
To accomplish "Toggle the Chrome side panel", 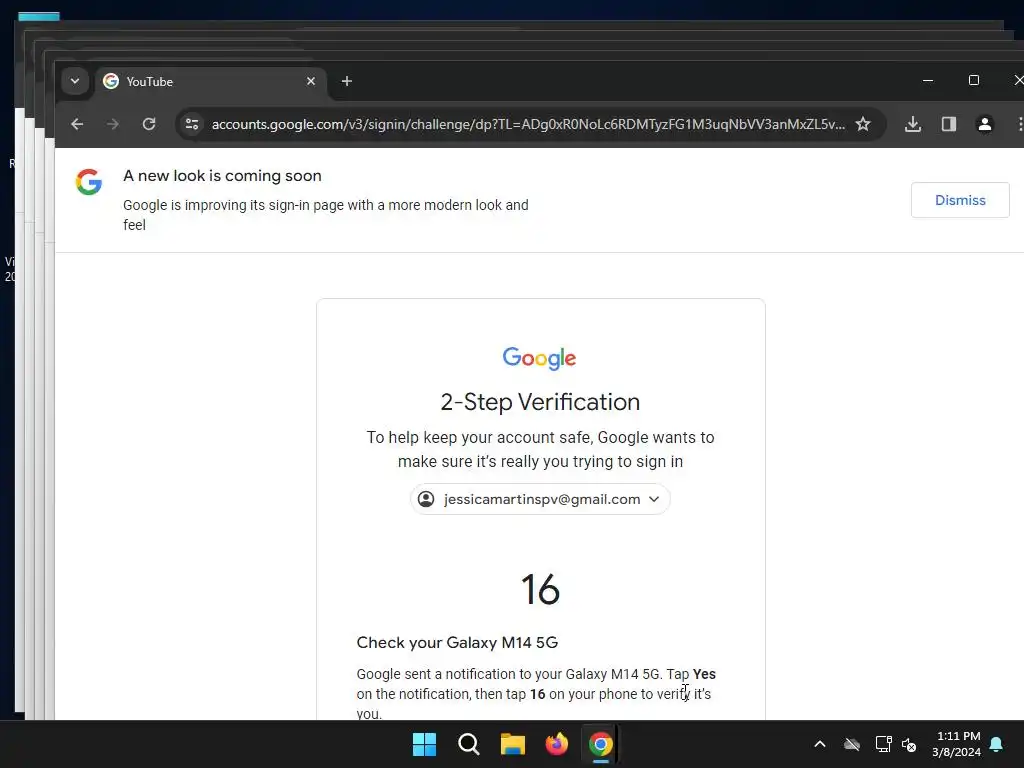I will point(949,124).
